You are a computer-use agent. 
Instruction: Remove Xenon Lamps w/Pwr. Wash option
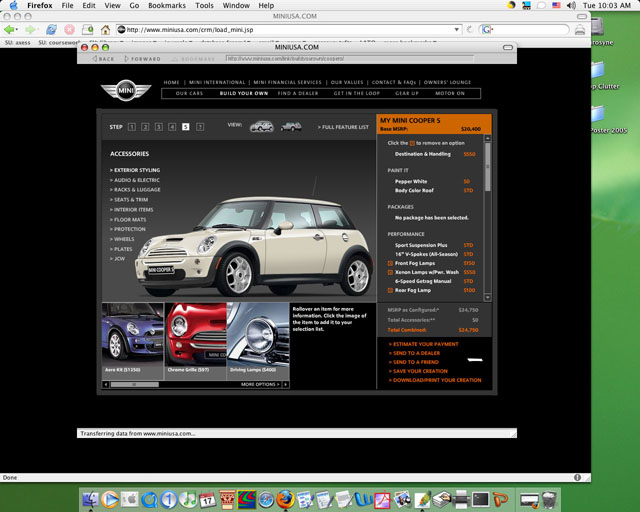click(x=390, y=272)
